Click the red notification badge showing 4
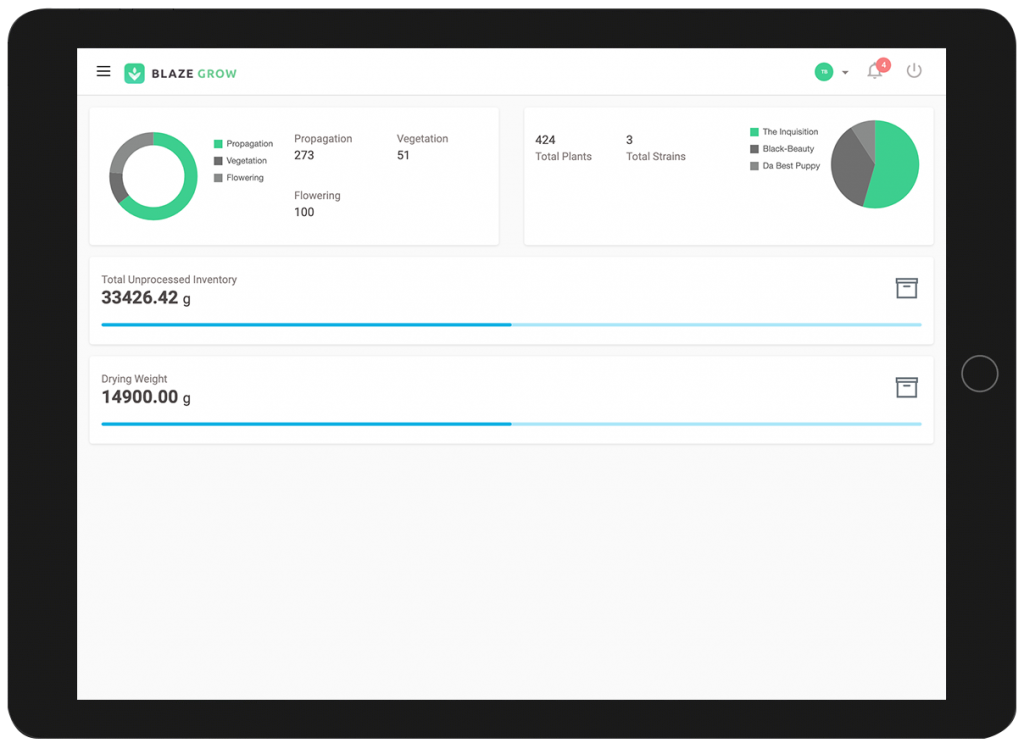The image size is (1024, 743). [883, 65]
